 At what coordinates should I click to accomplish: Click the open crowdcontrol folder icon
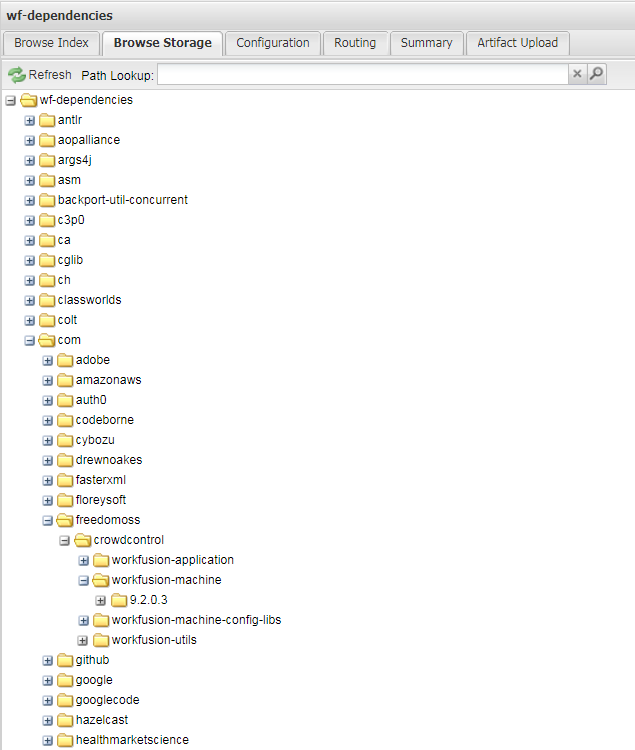[x=83, y=540]
